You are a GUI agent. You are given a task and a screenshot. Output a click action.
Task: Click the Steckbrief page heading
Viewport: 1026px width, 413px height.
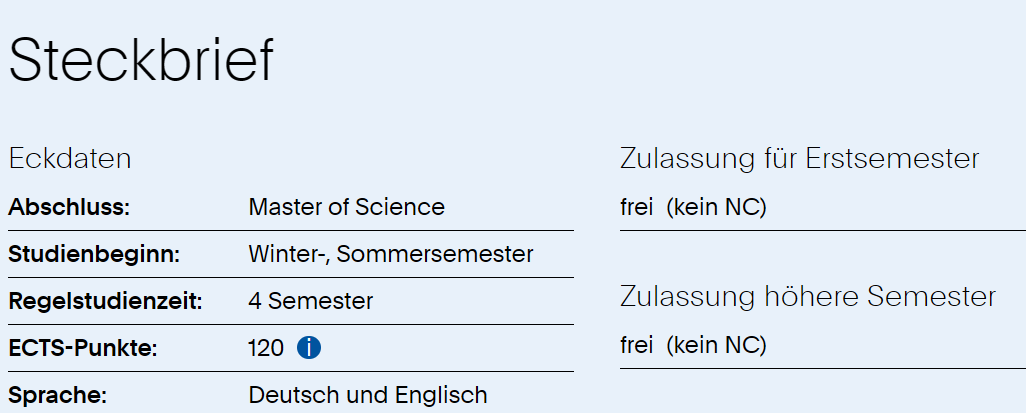point(141,61)
